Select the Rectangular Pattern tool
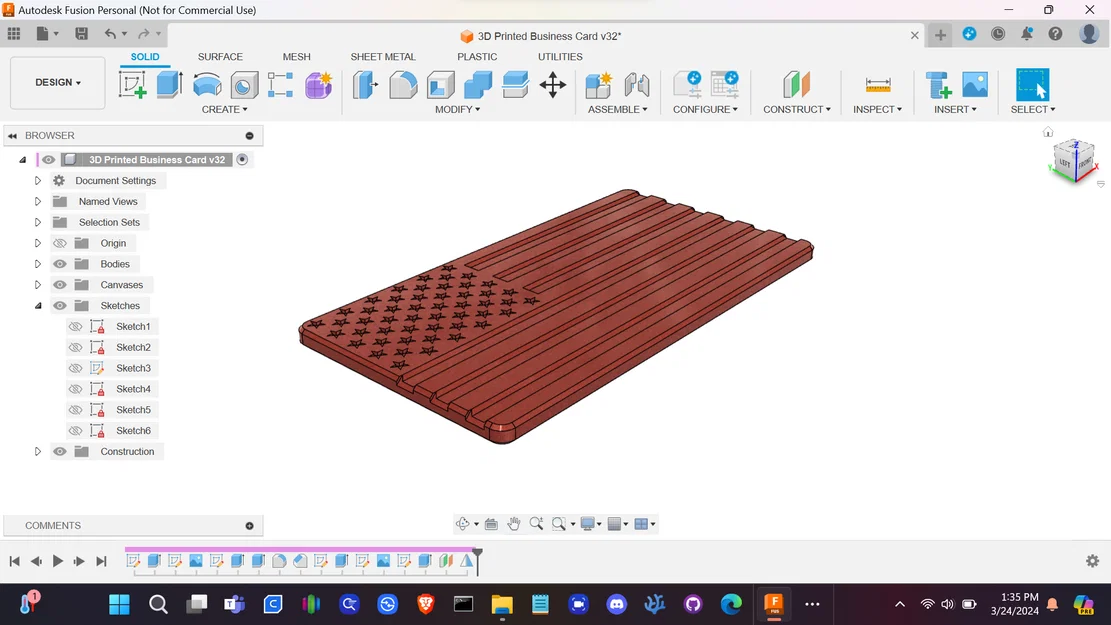The width and height of the screenshot is (1111, 625). [x=281, y=85]
